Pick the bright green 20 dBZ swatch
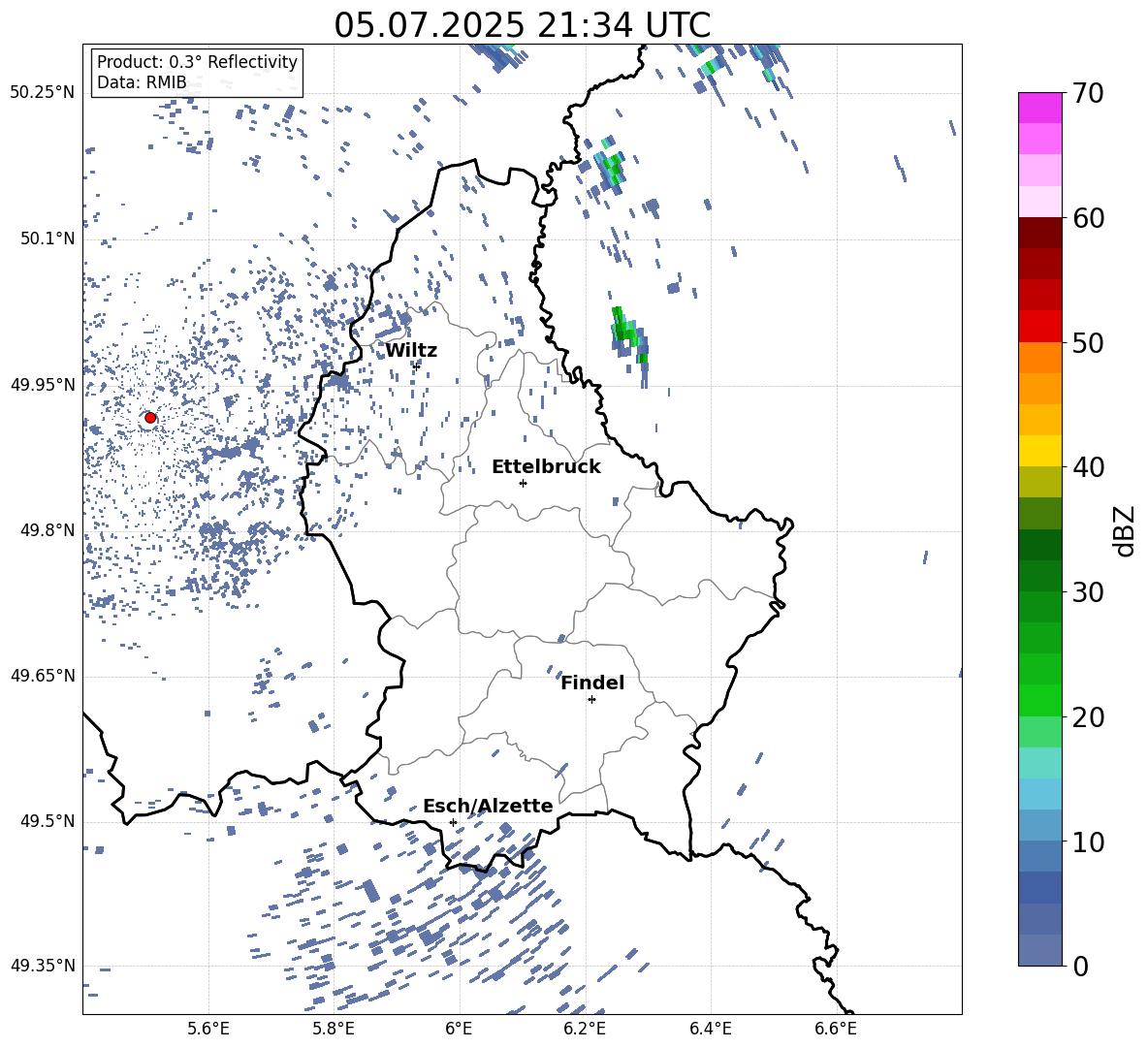 pos(1039,700)
